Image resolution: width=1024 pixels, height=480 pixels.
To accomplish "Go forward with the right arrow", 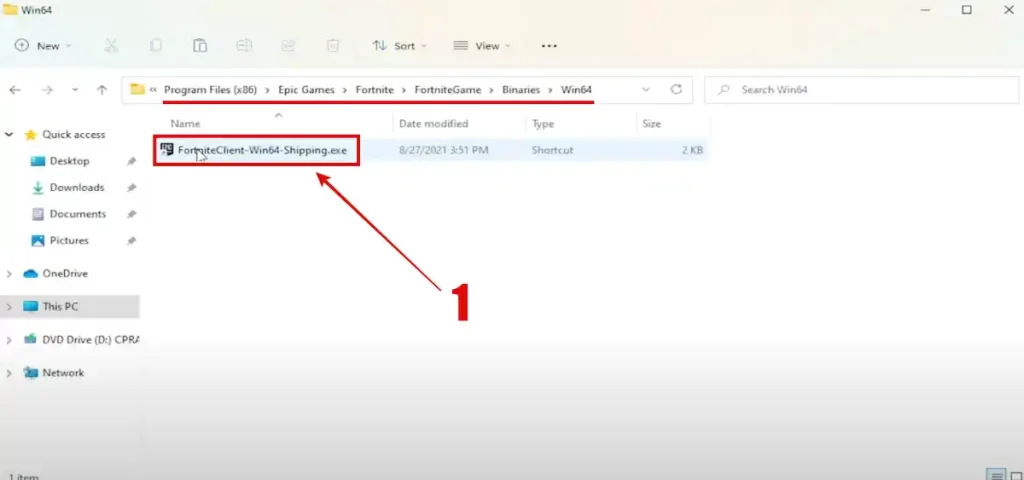I will [x=47, y=90].
